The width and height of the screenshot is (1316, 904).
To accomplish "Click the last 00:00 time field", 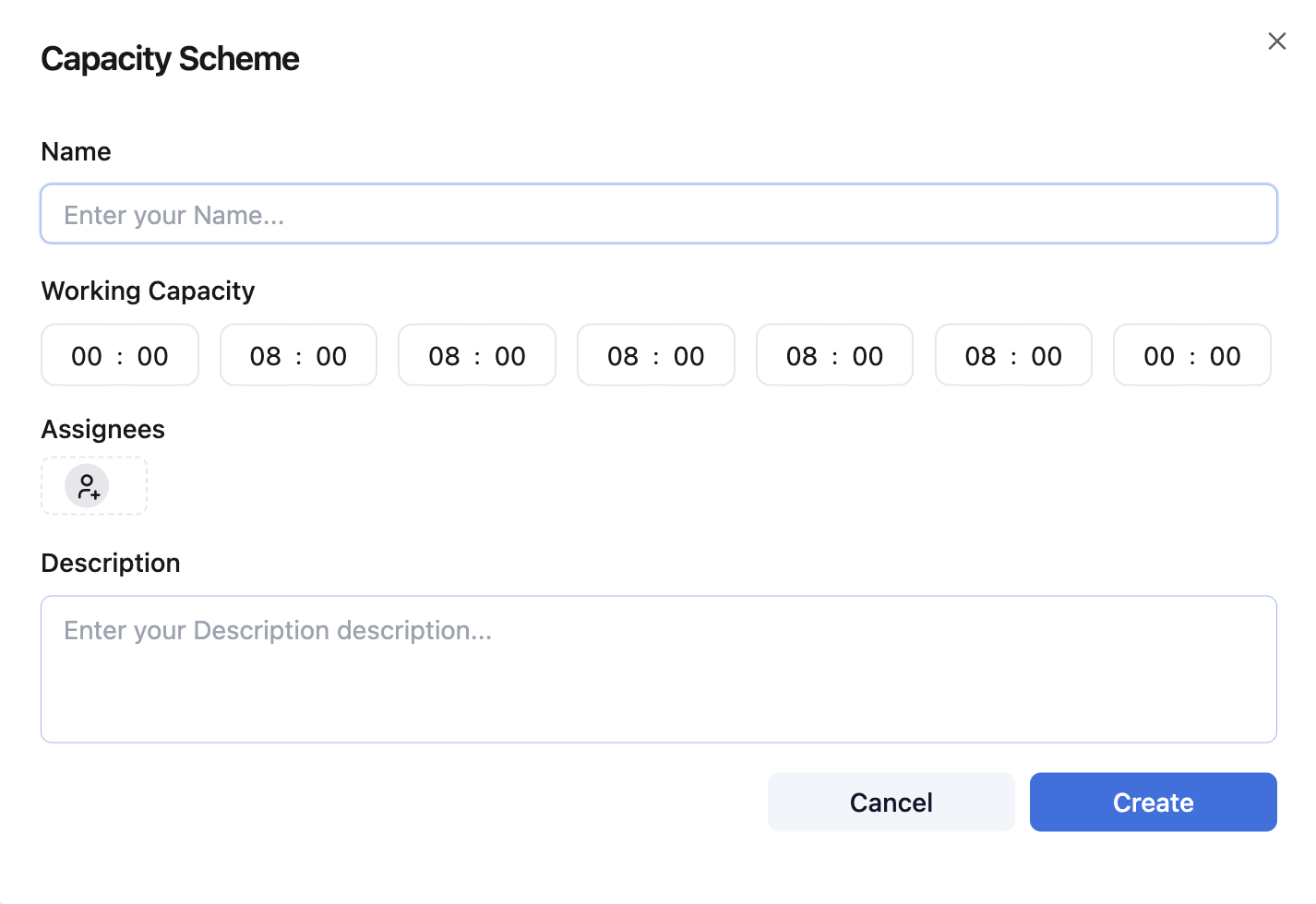I will [x=1191, y=355].
